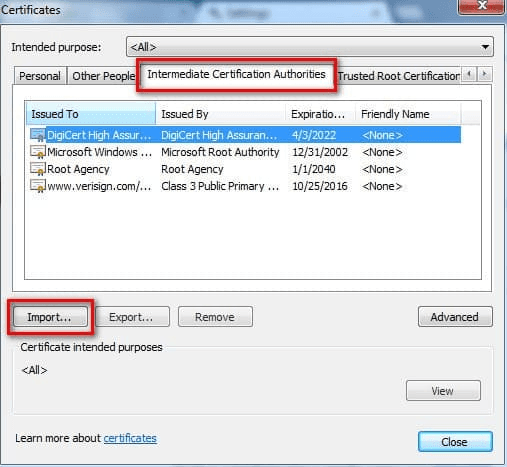Click the DigiCert High Assurance certificate icon
Screen dimensions: 507x467
point(38,135)
